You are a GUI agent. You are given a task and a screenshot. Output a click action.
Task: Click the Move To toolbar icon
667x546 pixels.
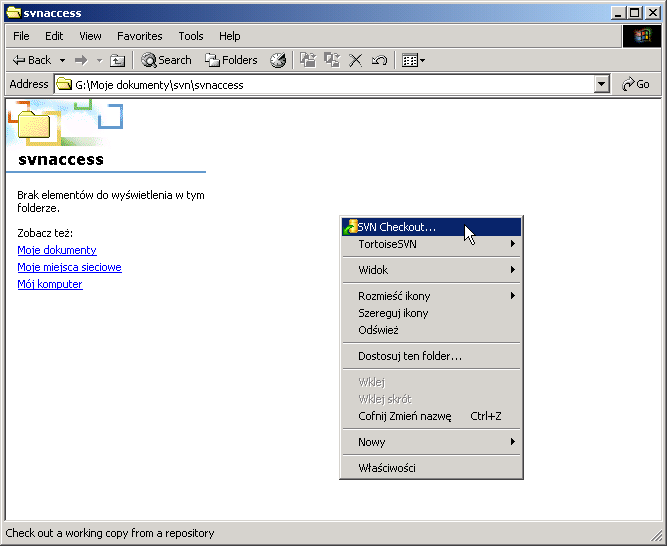pos(308,60)
